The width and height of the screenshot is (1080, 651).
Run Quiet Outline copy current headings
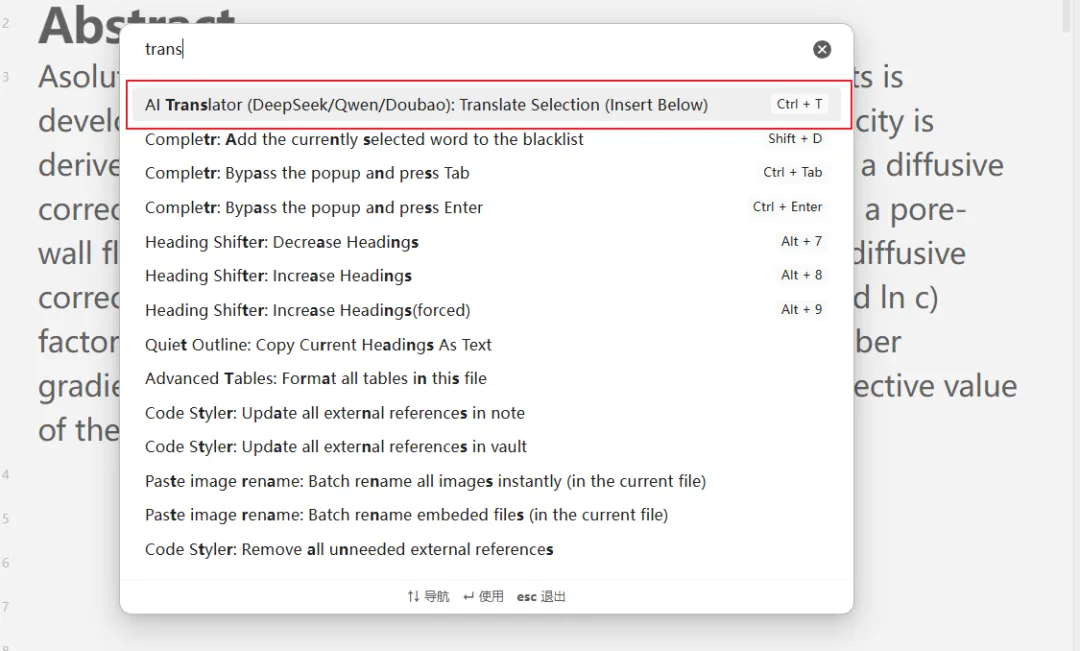coord(318,345)
